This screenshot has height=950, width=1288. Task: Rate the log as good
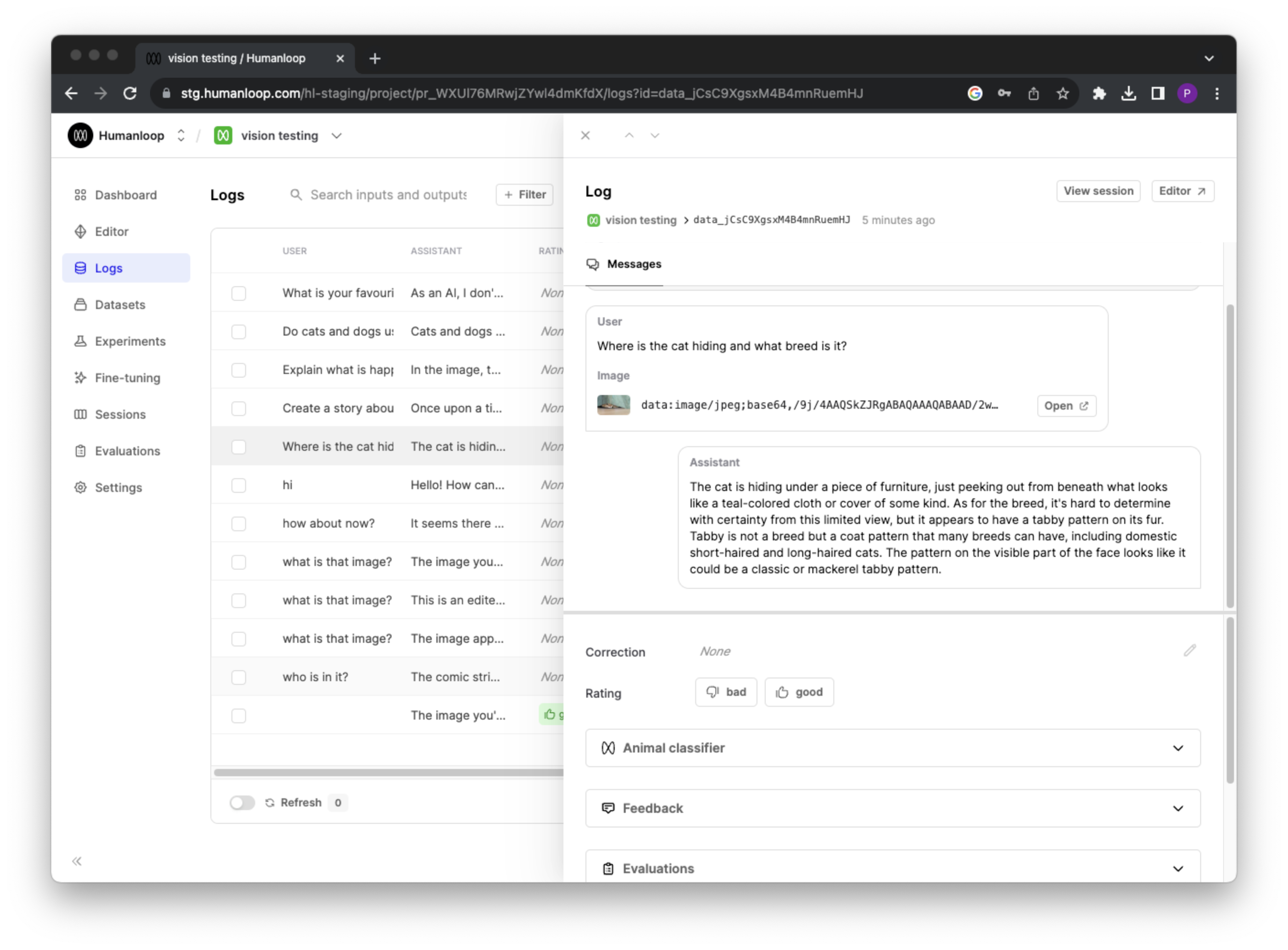coord(799,693)
